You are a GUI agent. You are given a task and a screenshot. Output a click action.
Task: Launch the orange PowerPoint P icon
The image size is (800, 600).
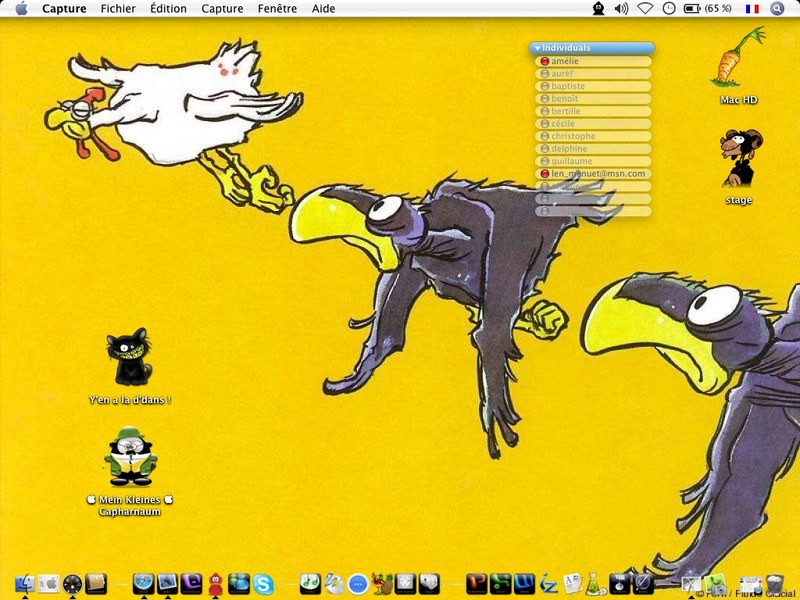click(476, 583)
